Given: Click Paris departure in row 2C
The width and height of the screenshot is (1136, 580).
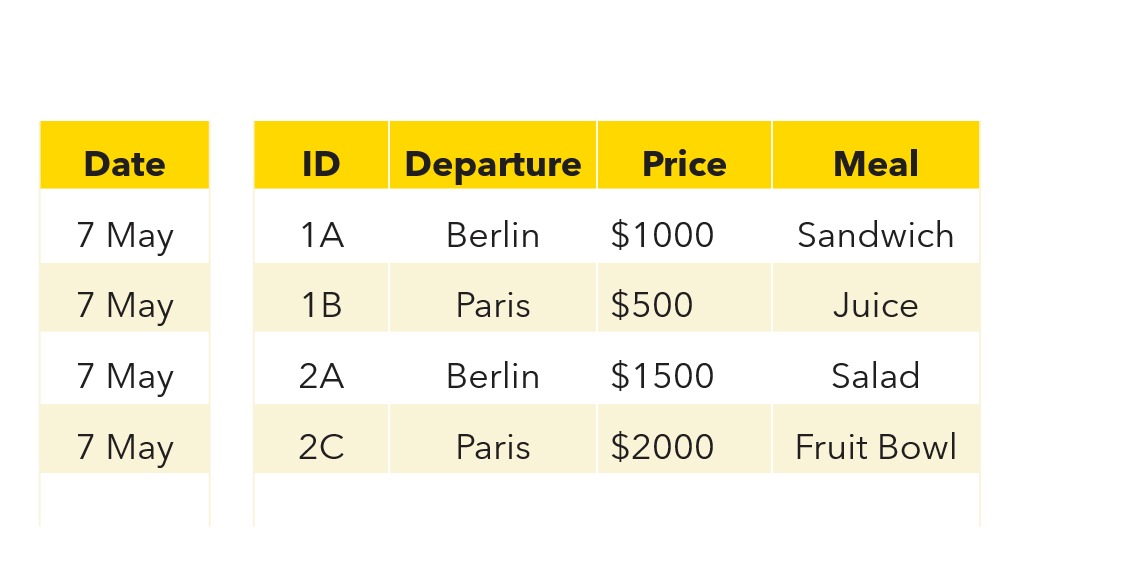Looking at the screenshot, I should point(493,439).
